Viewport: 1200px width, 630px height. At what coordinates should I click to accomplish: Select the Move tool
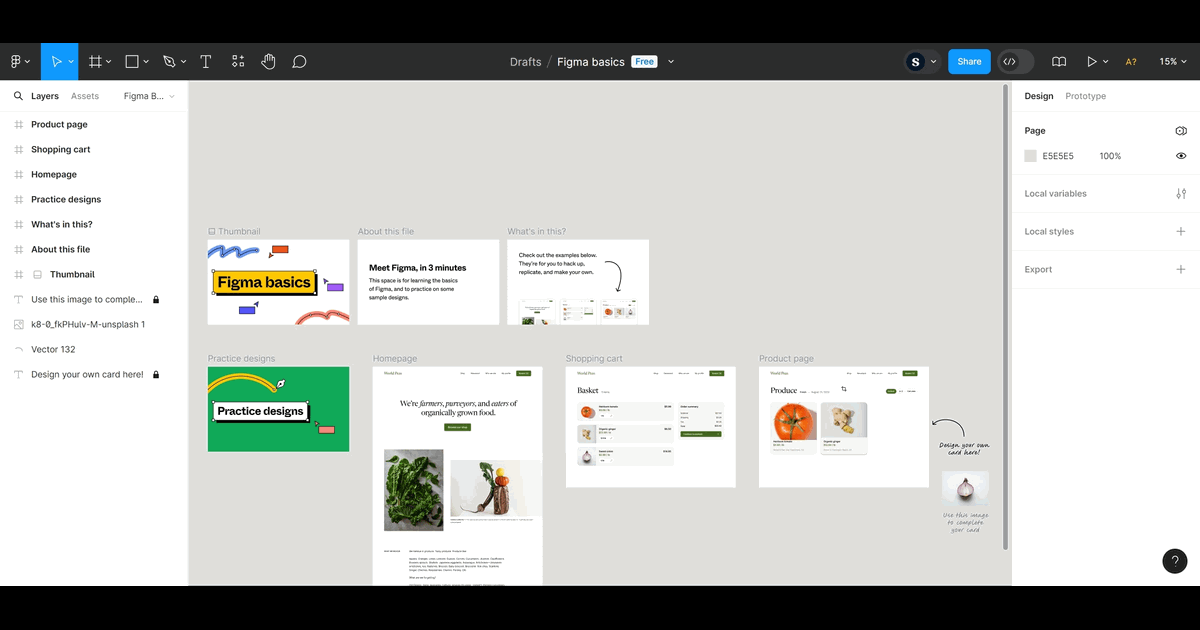tap(56, 62)
